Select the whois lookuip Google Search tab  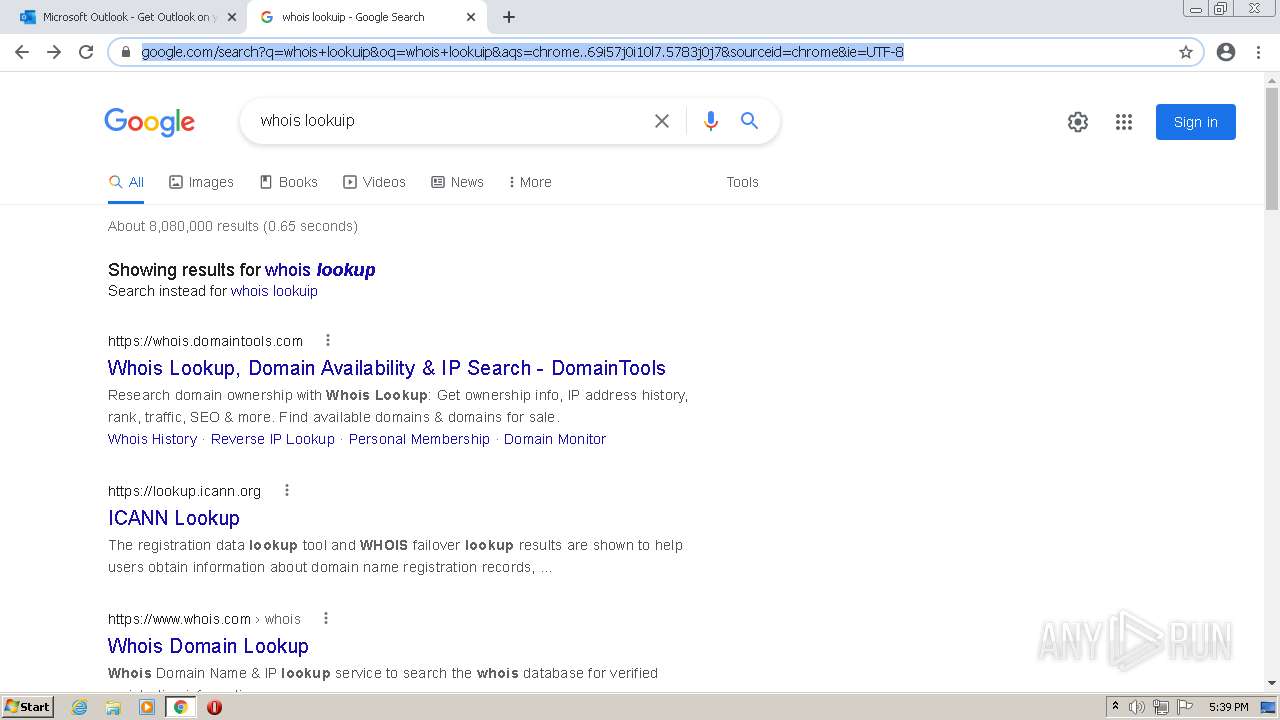(366, 17)
